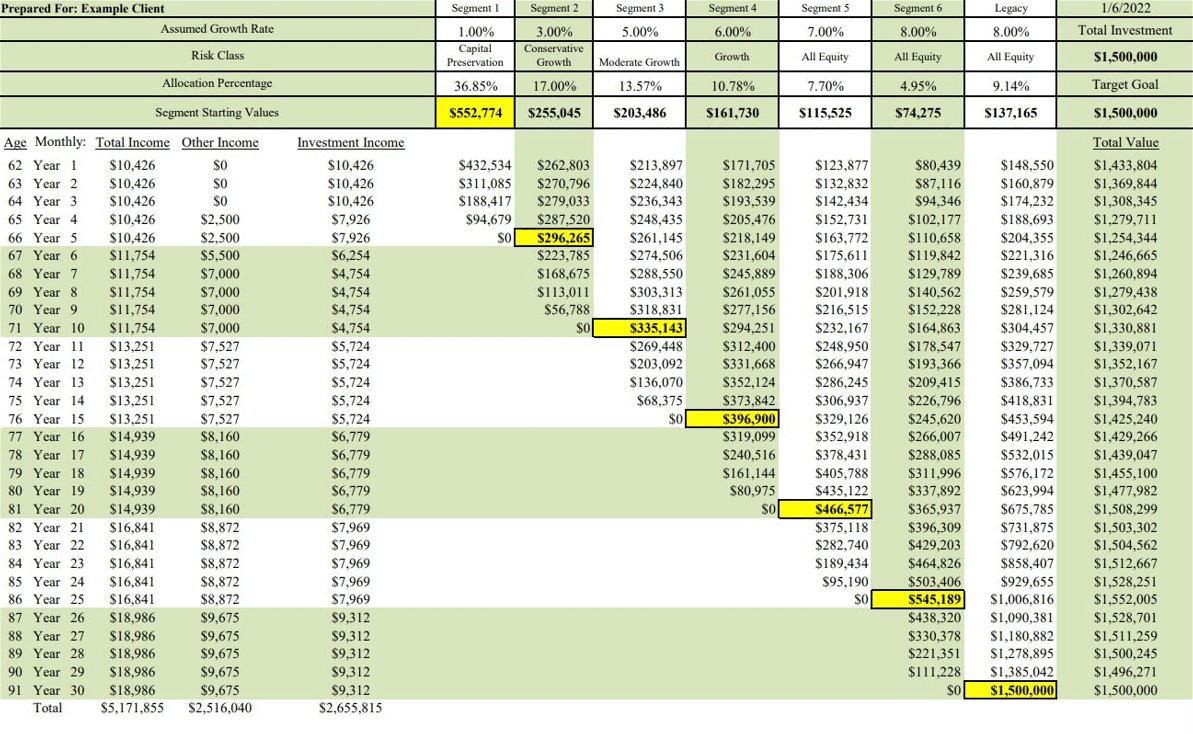Viewport: 1193px width, 734px height.
Task: Select the $1,006,816 Legacy Year 25 cell
Action: tap(1022, 599)
